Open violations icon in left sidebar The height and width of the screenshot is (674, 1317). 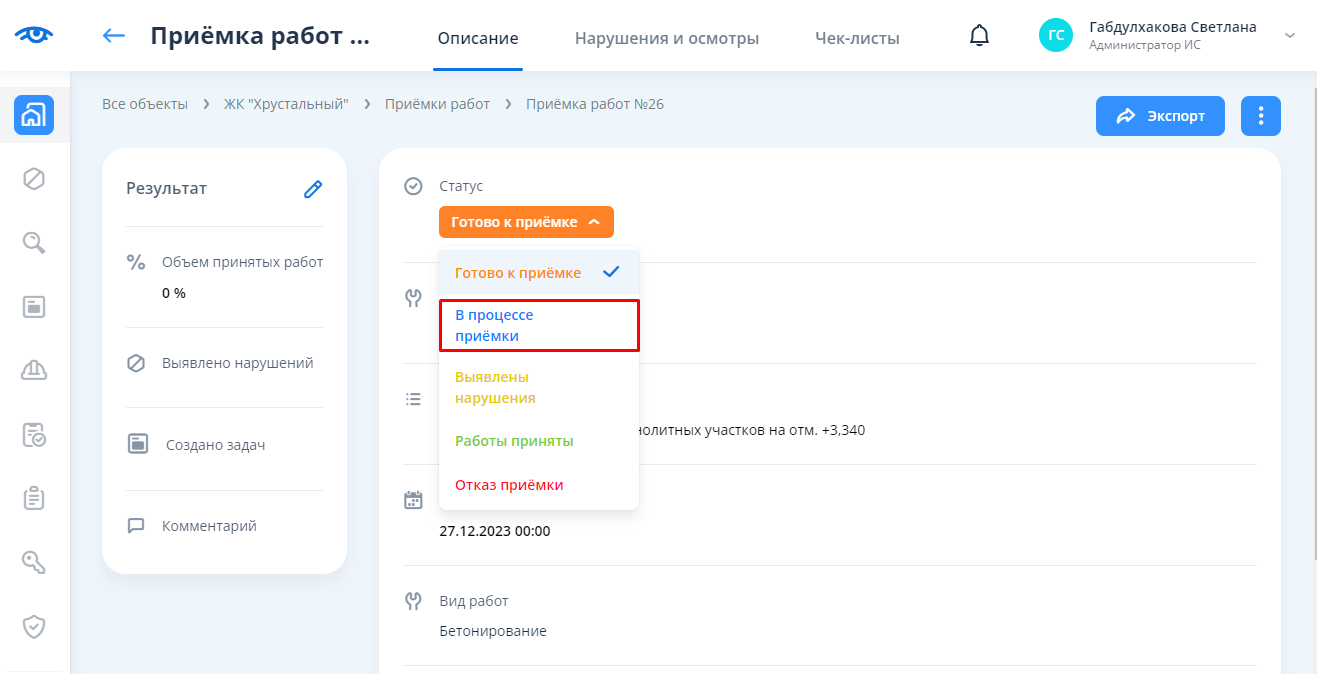pyautogui.click(x=34, y=179)
